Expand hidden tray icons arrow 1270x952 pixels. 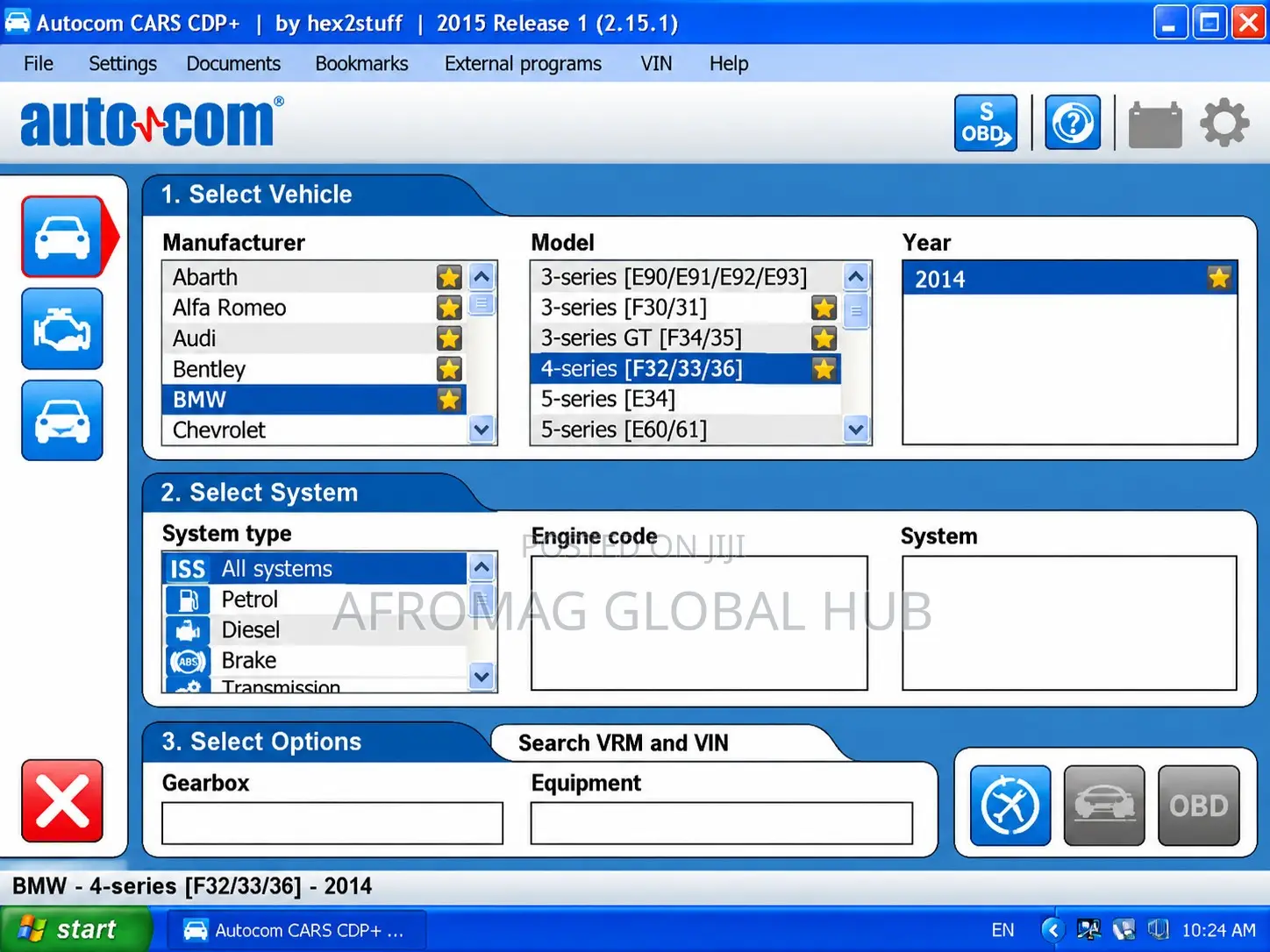1053,930
